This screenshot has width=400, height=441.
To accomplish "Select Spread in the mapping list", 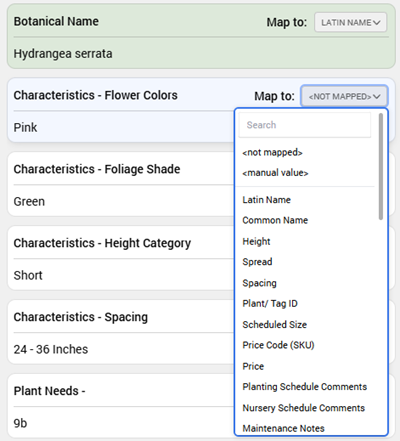I will (x=257, y=262).
